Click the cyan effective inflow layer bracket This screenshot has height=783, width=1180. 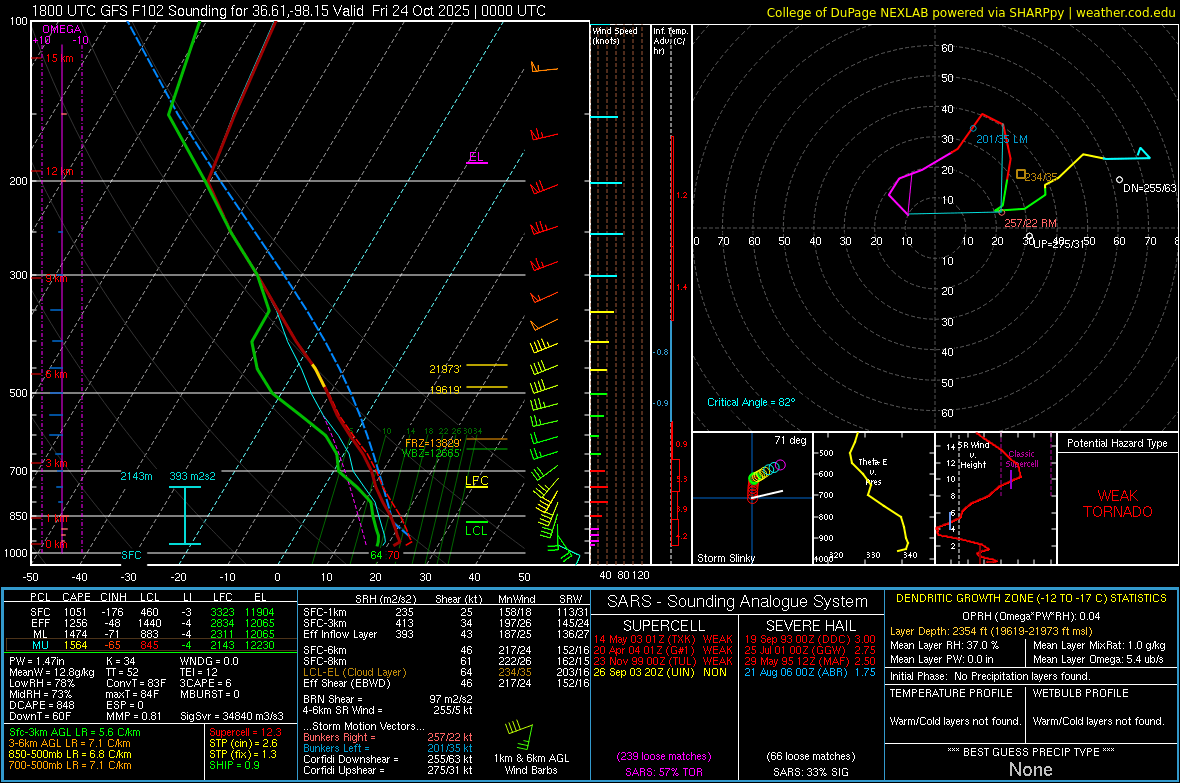[184, 516]
